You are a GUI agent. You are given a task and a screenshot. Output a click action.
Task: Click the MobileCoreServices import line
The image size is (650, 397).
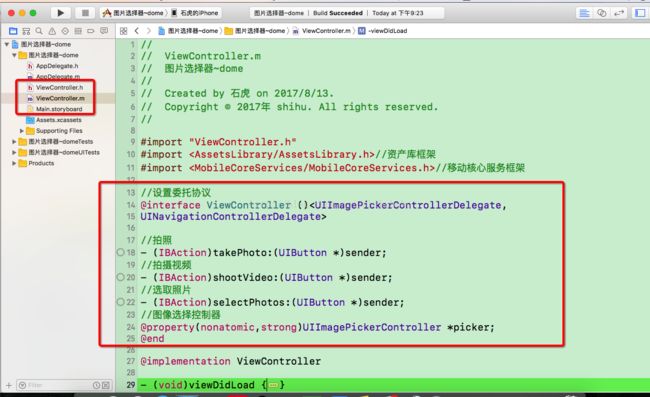click(x=333, y=168)
